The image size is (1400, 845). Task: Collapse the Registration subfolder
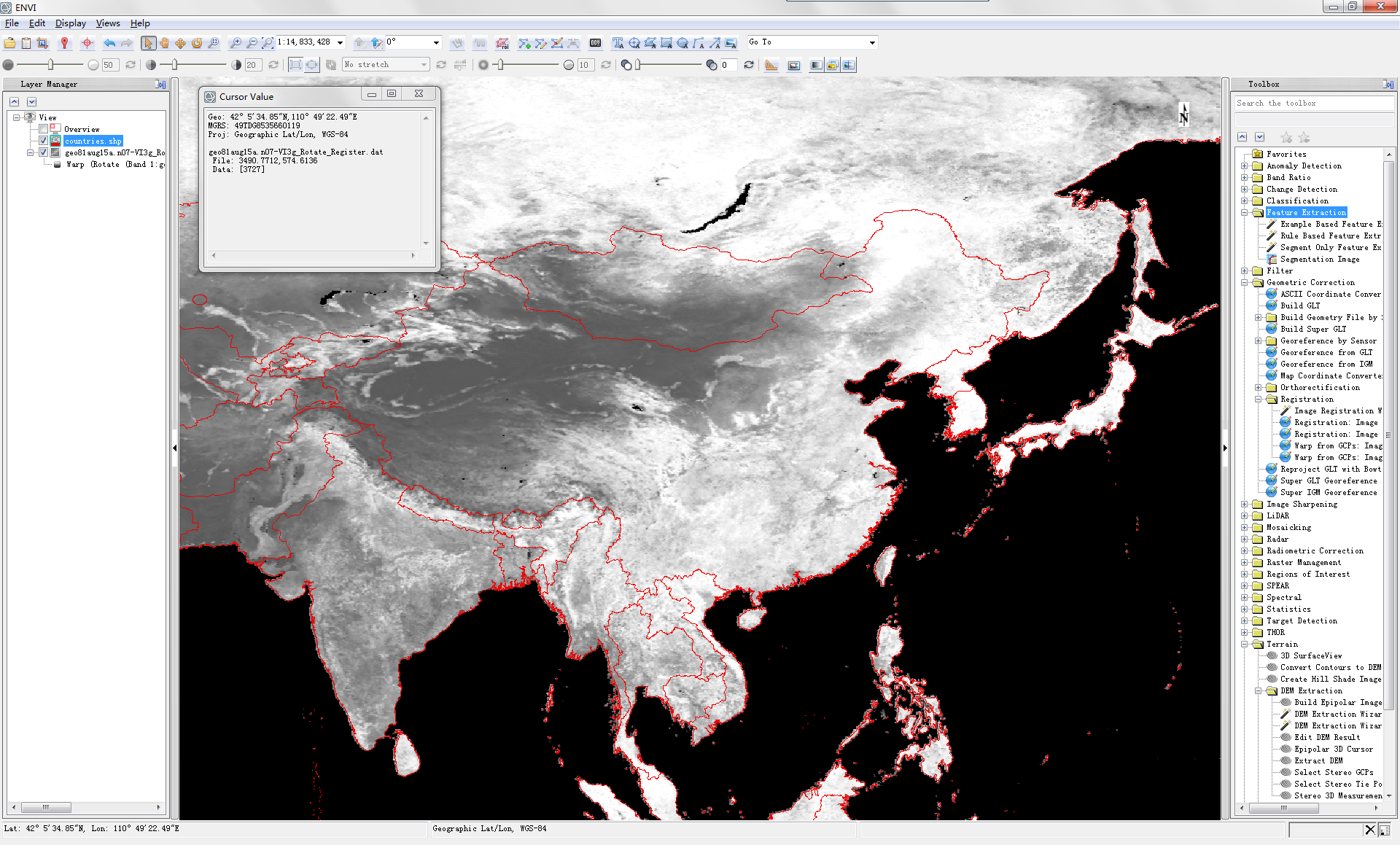pyautogui.click(x=1259, y=400)
